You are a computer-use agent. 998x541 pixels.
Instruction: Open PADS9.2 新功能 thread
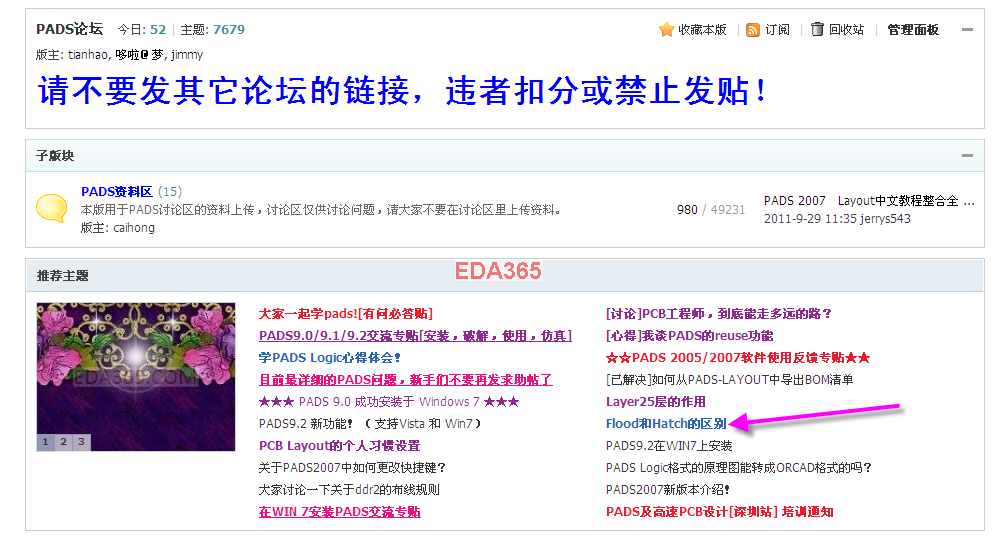point(370,424)
